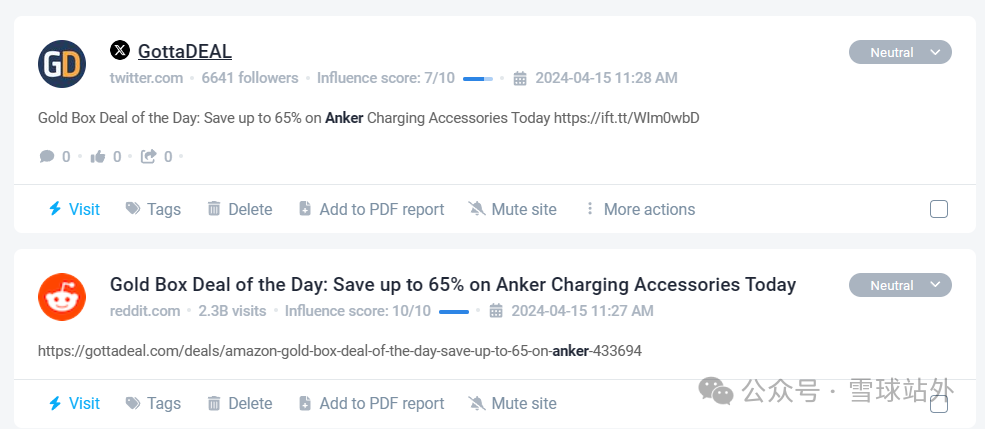Viewport: 985px width, 429px height.
Task: Visit the Reddit mention
Action: click(x=74, y=404)
